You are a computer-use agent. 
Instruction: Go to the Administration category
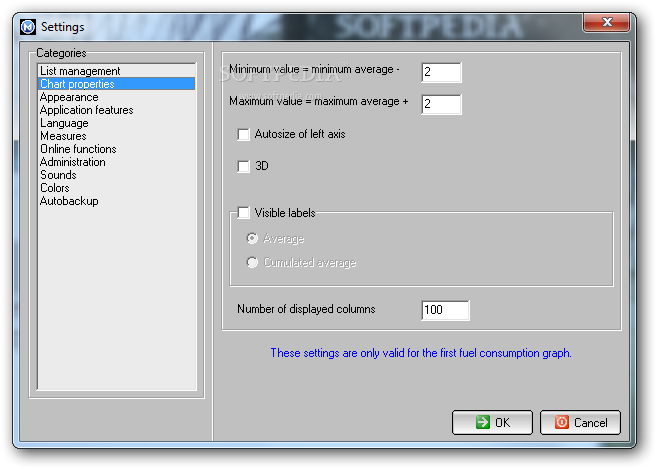(116, 162)
